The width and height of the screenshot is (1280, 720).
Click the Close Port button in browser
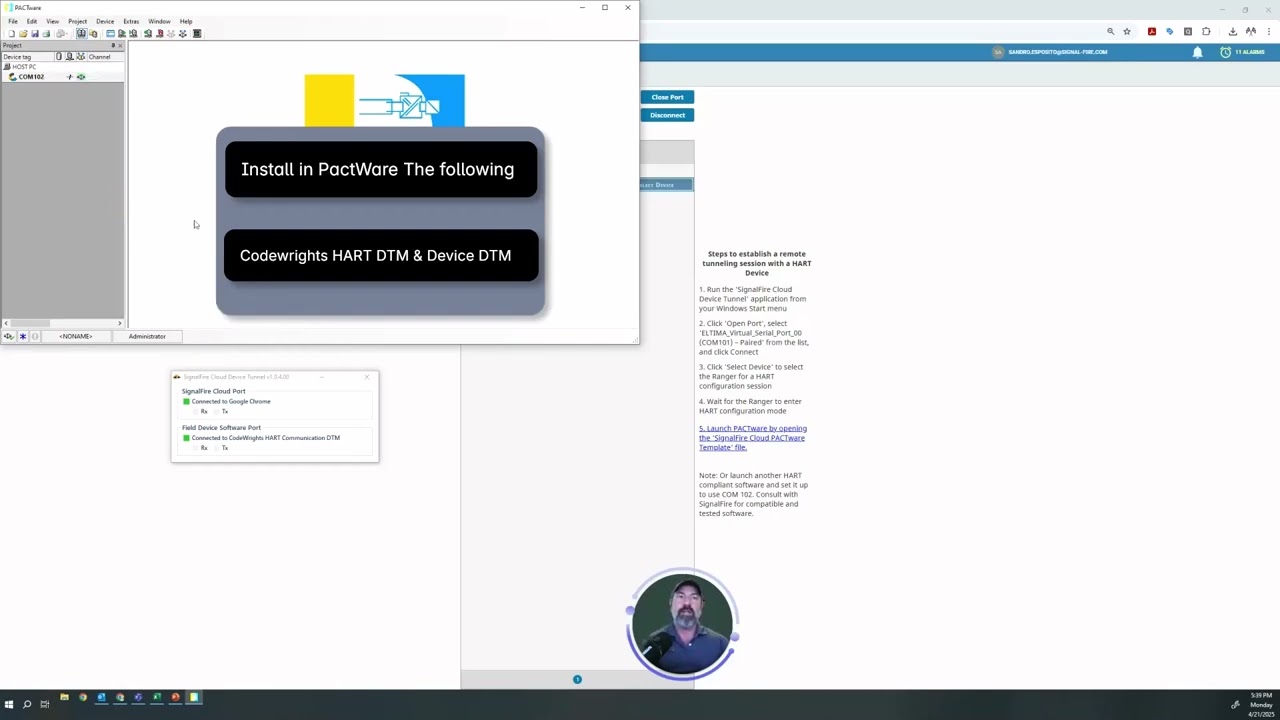click(x=667, y=97)
